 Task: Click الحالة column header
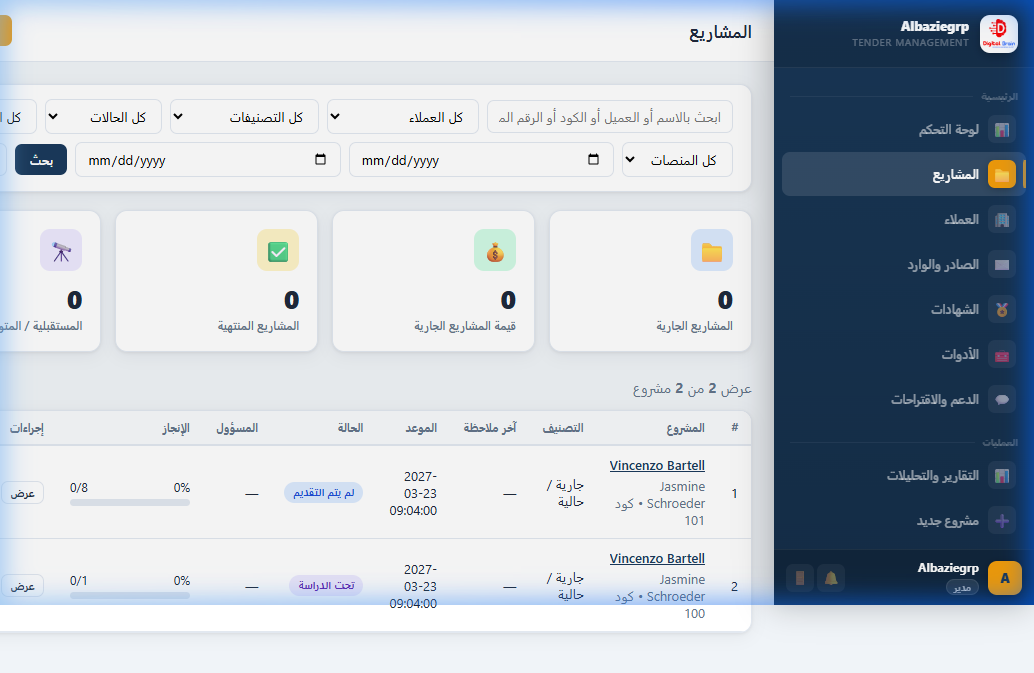(x=350, y=428)
